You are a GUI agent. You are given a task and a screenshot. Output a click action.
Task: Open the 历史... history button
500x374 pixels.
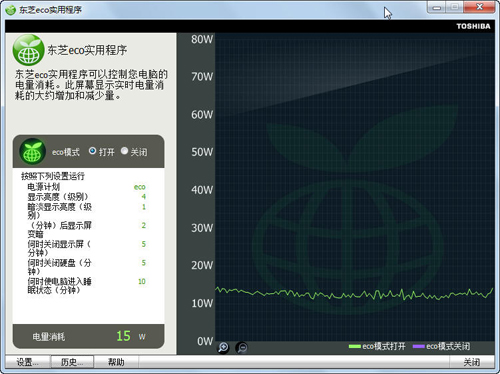[72, 362]
